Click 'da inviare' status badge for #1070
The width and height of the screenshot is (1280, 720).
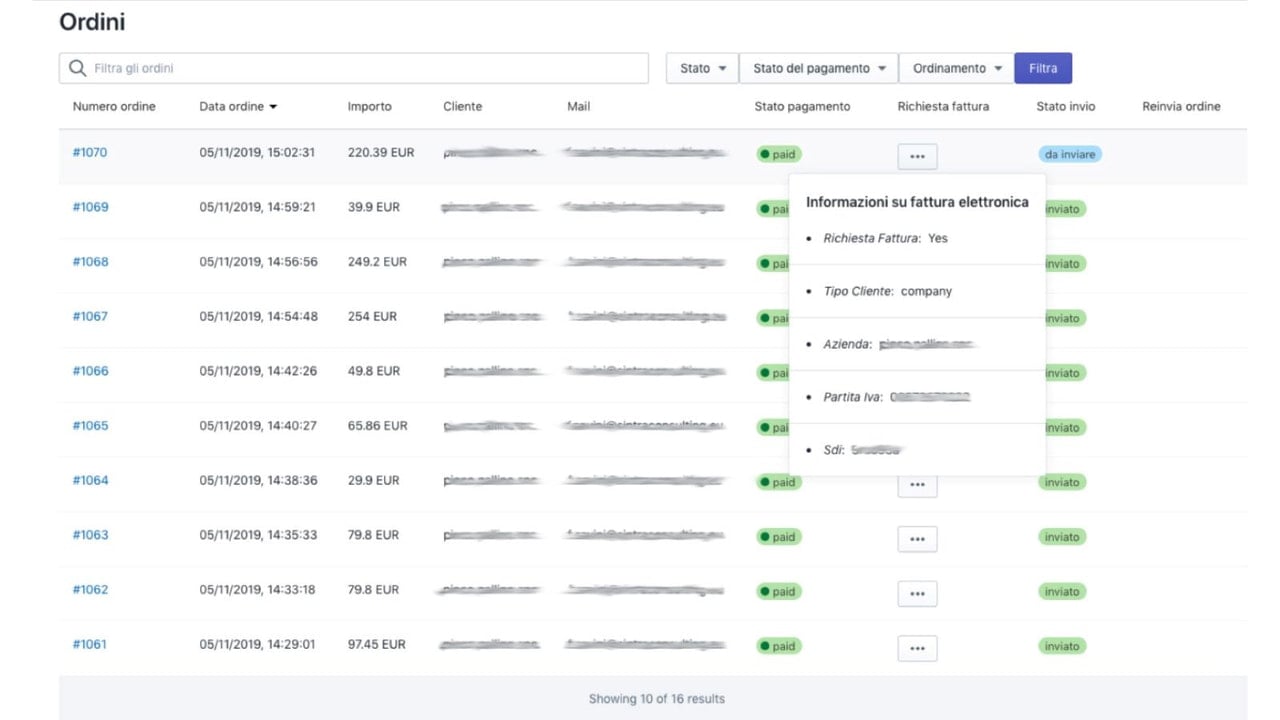pos(1069,155)
